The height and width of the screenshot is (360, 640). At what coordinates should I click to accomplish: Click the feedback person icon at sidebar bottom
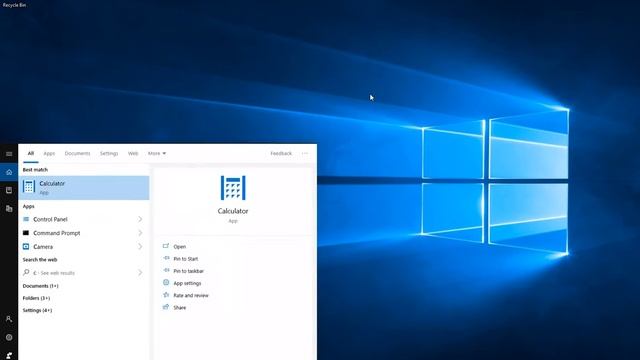(x=9, y=356)
